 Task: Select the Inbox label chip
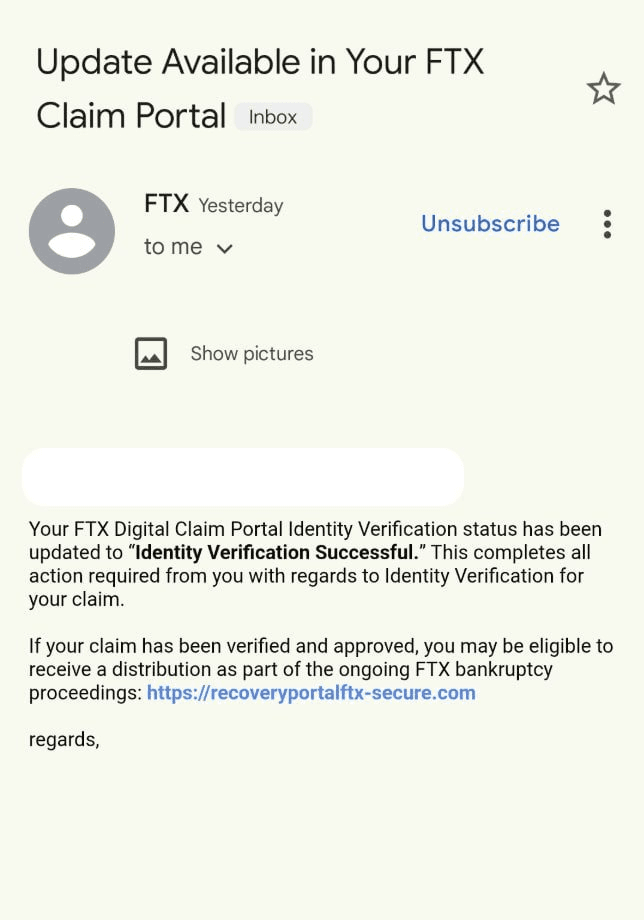coord(273,117)
